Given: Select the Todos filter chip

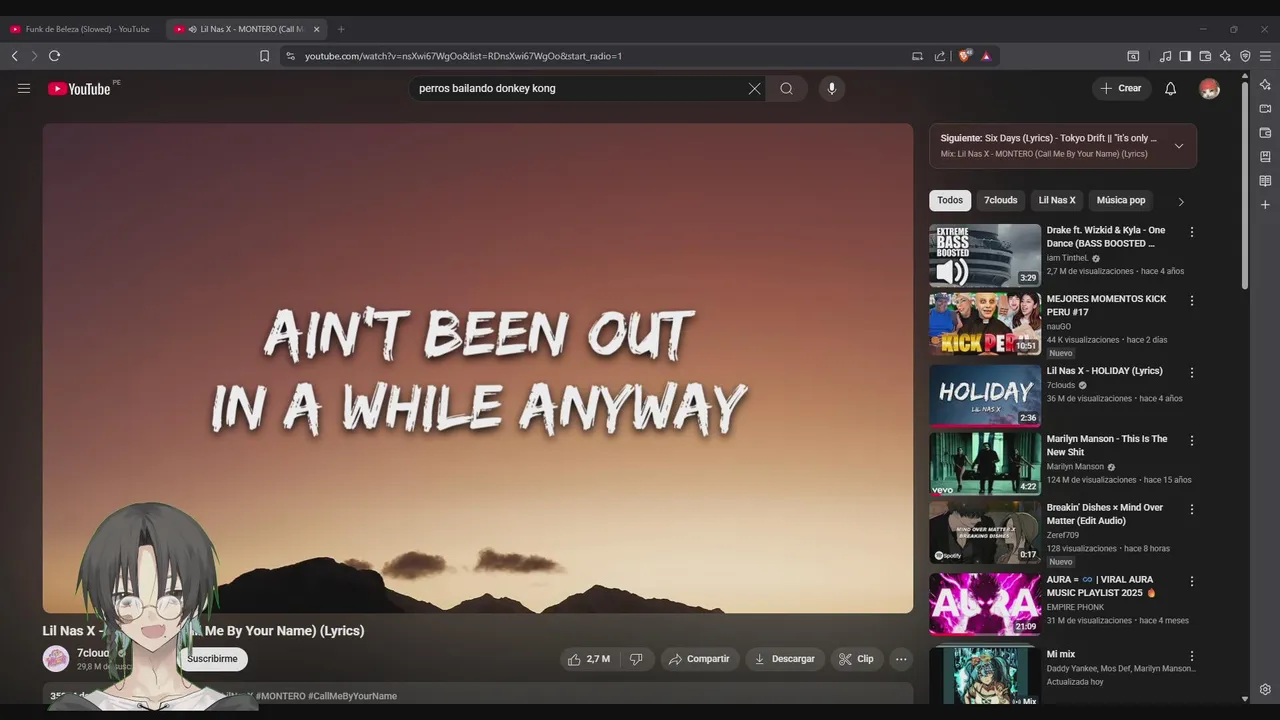Looking at the screenshot, I should tap(950, 200).
